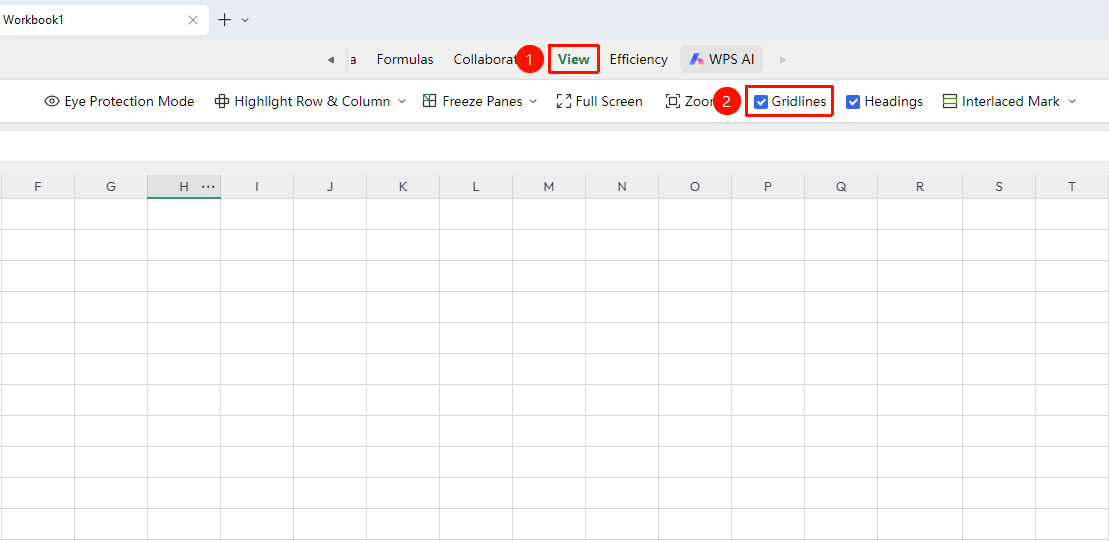Select column G header

click(x=111, y=187)
